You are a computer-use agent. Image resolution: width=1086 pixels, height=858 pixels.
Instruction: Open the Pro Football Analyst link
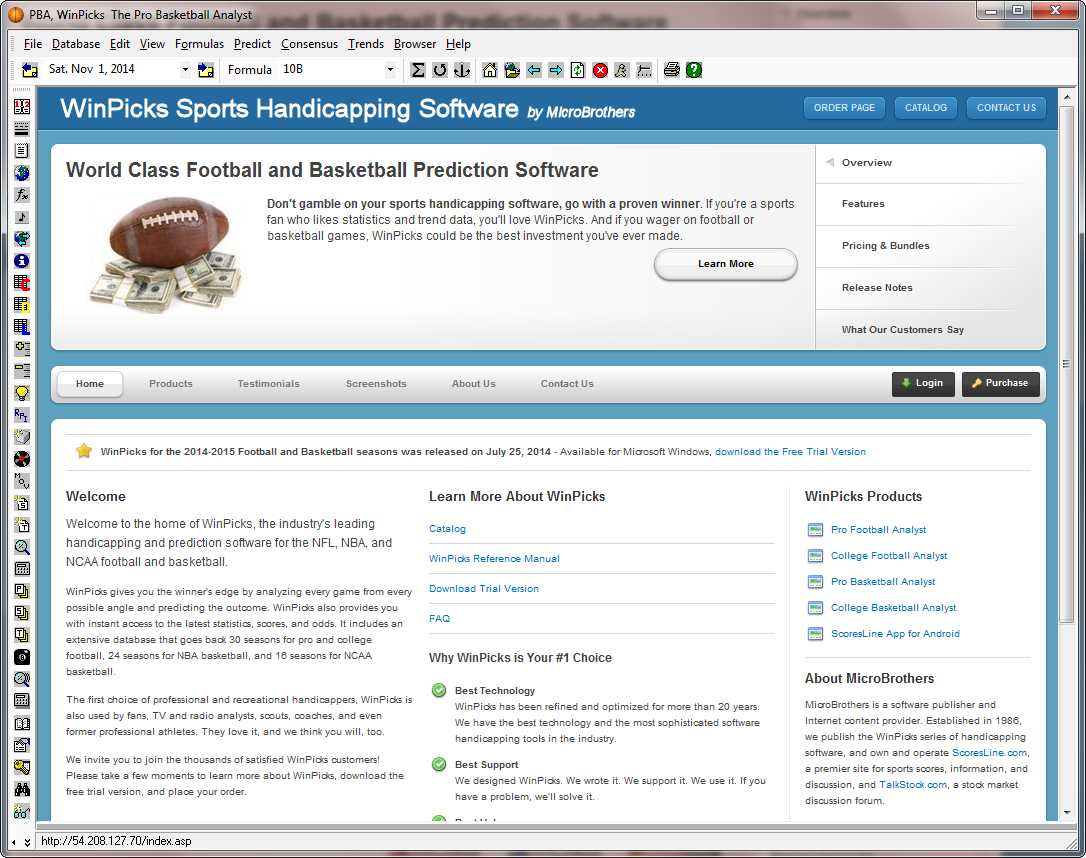click(x=878, y=530)
